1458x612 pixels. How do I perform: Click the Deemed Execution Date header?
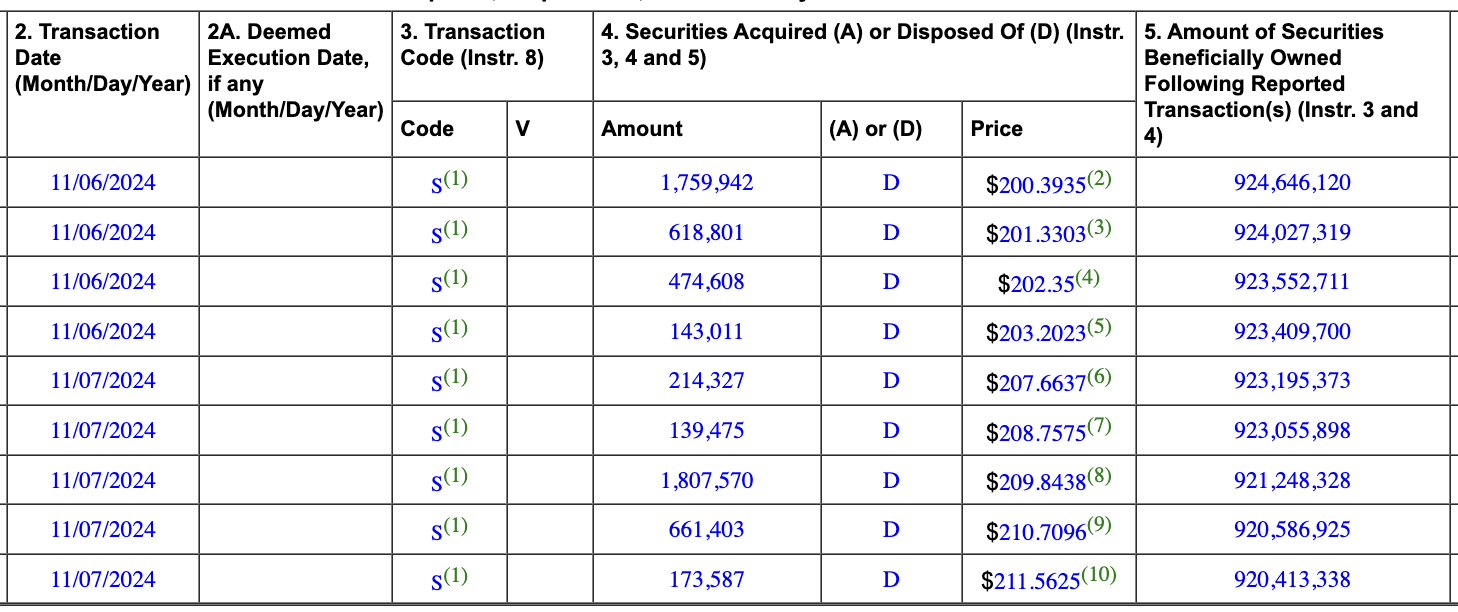pyautogui.click(x=295, y=71)
